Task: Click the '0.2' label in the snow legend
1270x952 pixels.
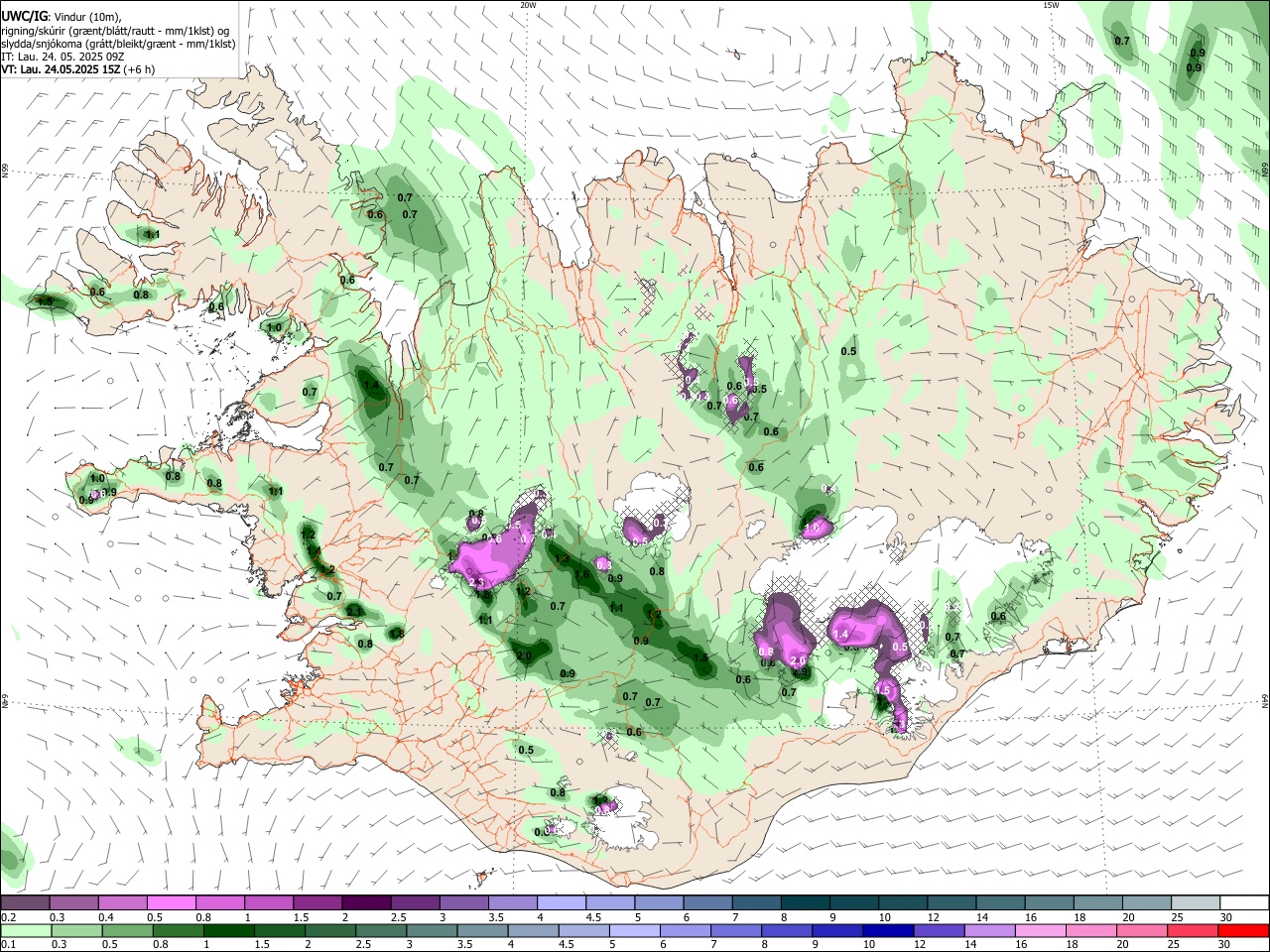Action: [8, 917]
